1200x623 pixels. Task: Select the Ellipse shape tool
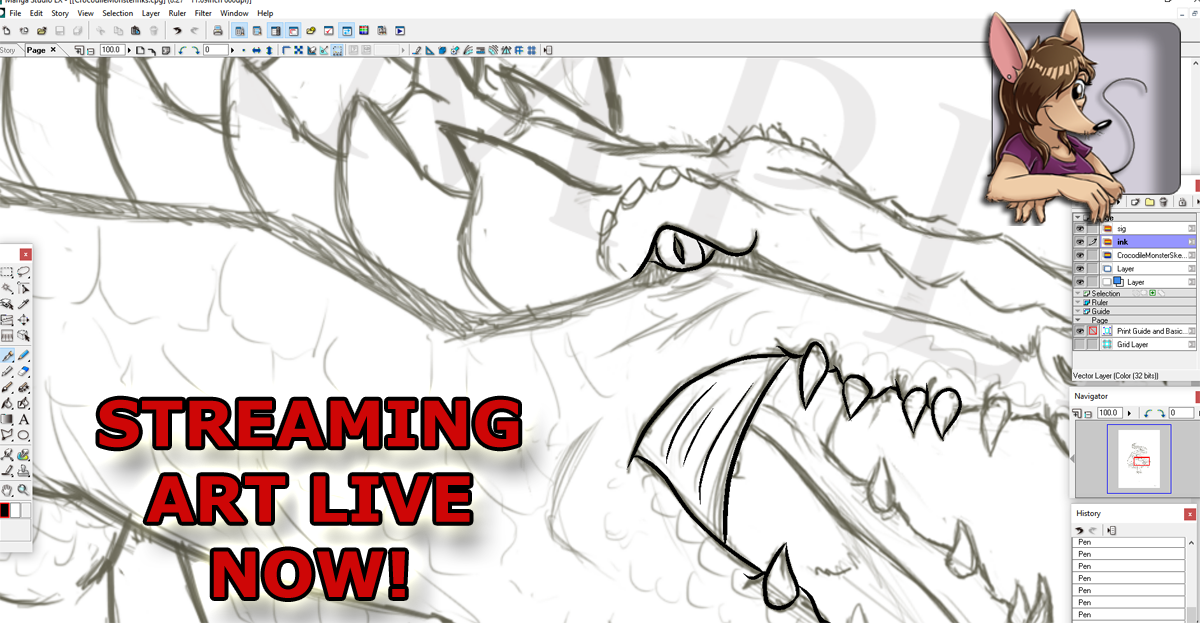click(23, 435)
